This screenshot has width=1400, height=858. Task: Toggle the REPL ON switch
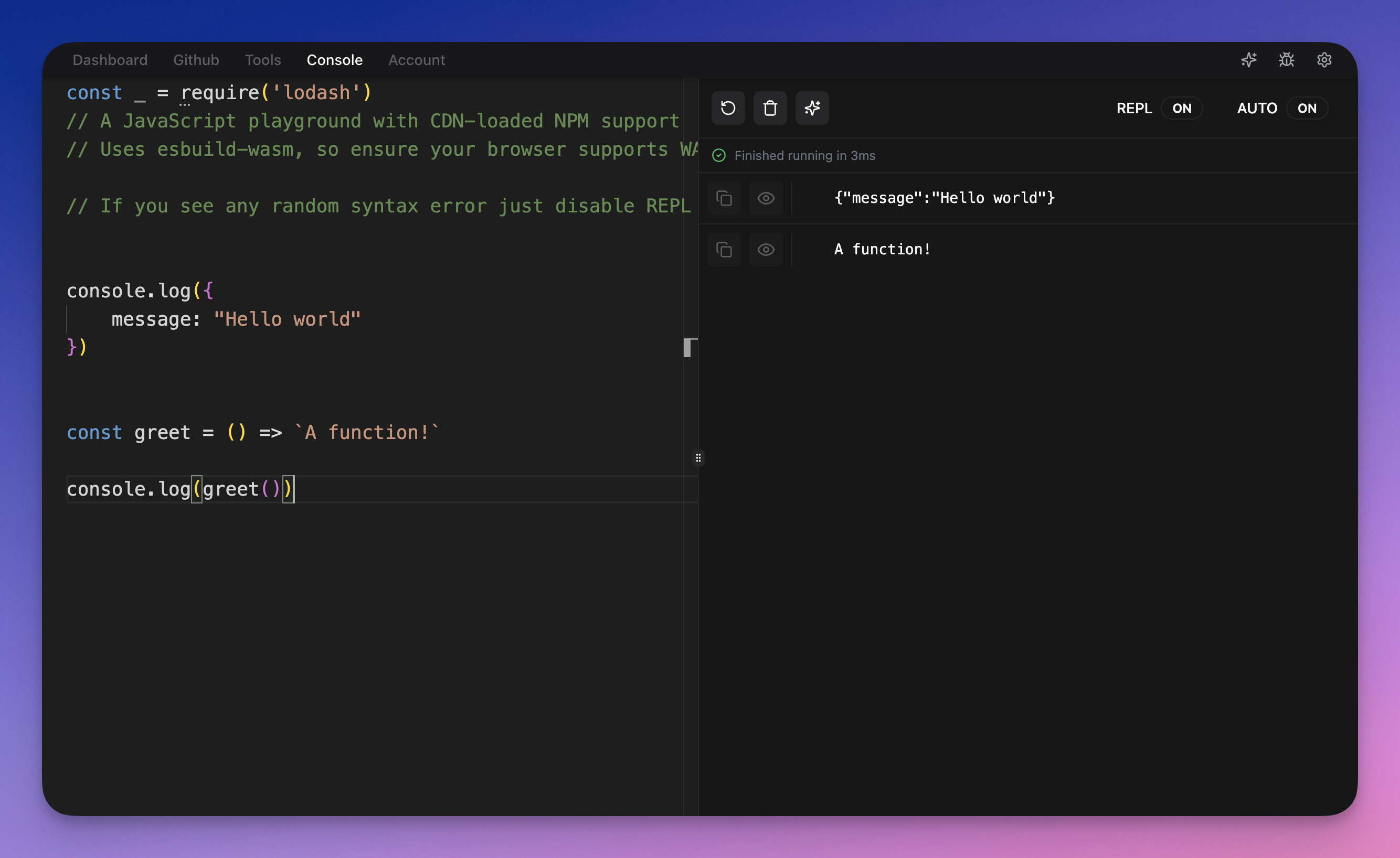click(1182, 108)
